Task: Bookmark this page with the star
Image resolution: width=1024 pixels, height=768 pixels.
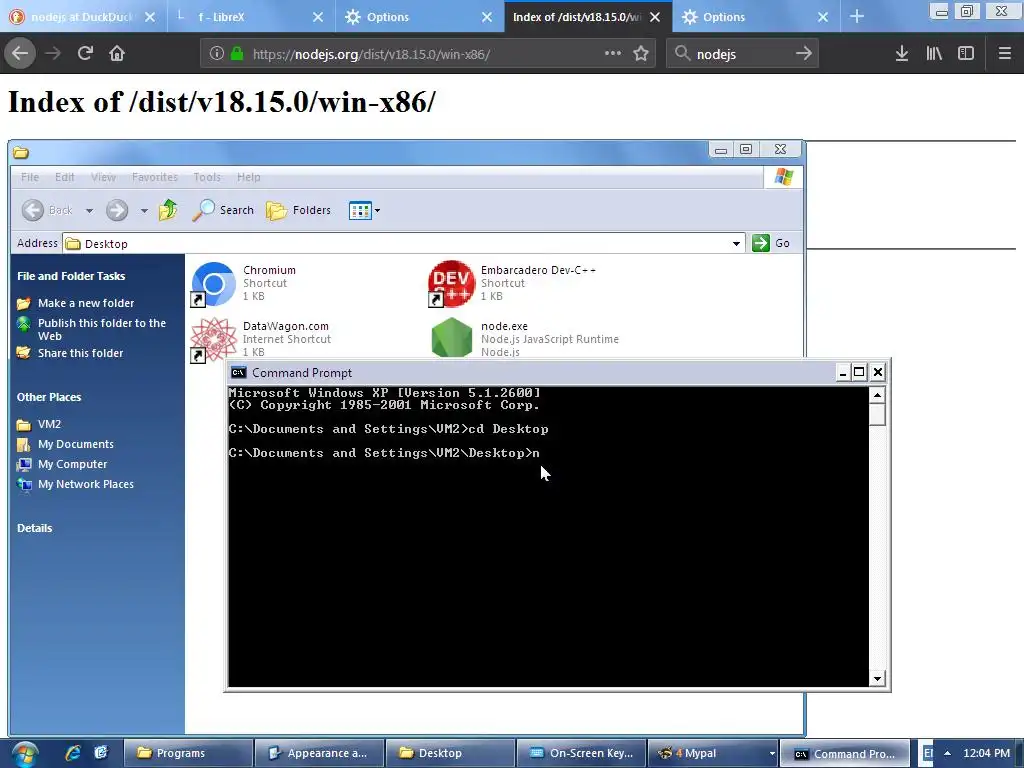Action: 641,53
